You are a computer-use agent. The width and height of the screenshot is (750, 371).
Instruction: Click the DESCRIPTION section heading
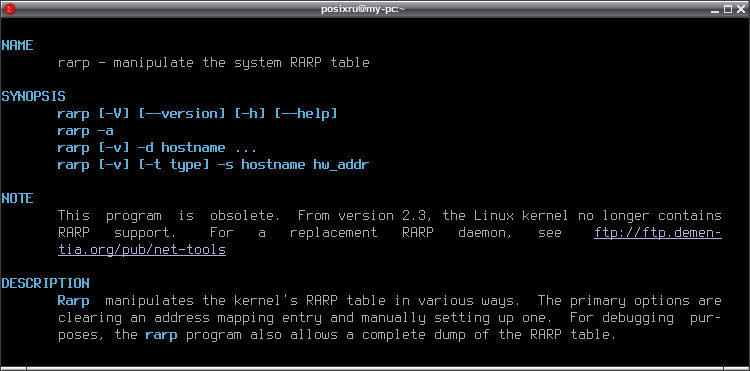coord(45,284)
